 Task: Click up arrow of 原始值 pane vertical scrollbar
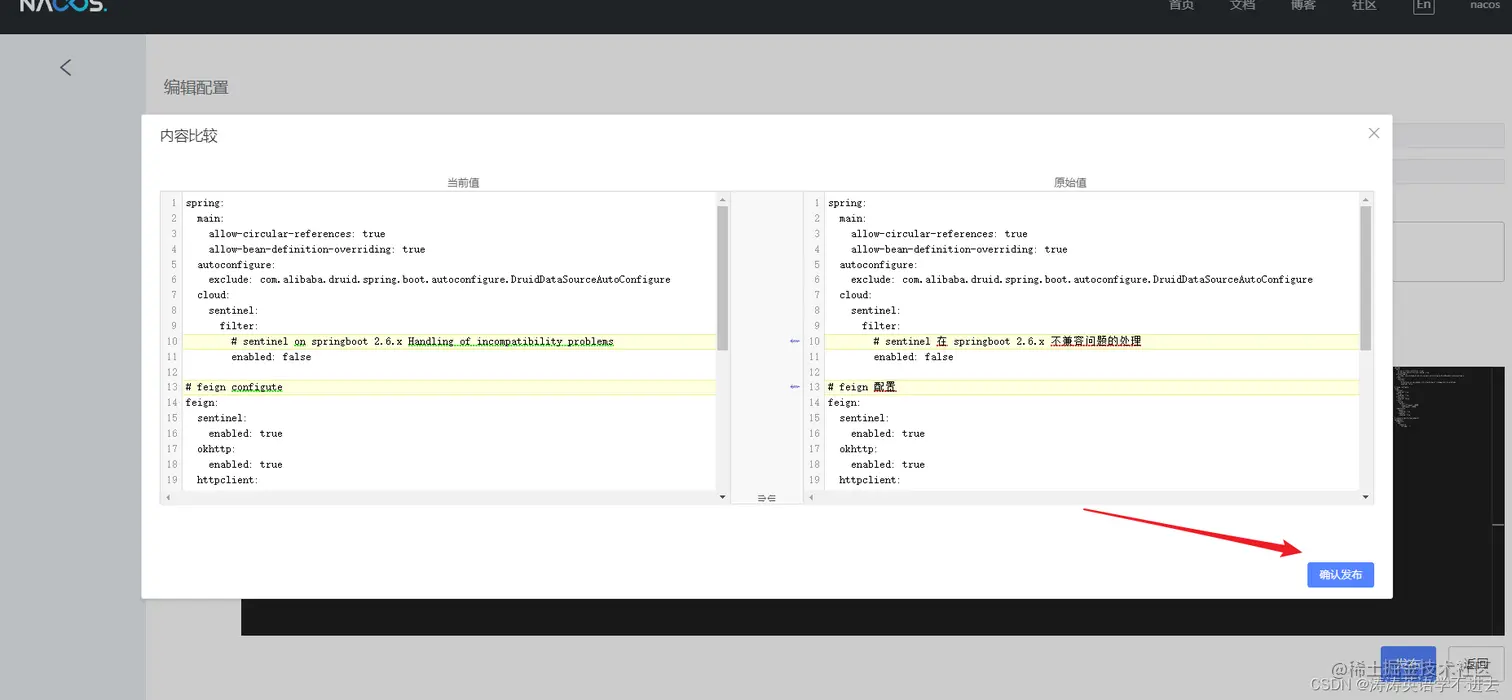pos(1366,200)
